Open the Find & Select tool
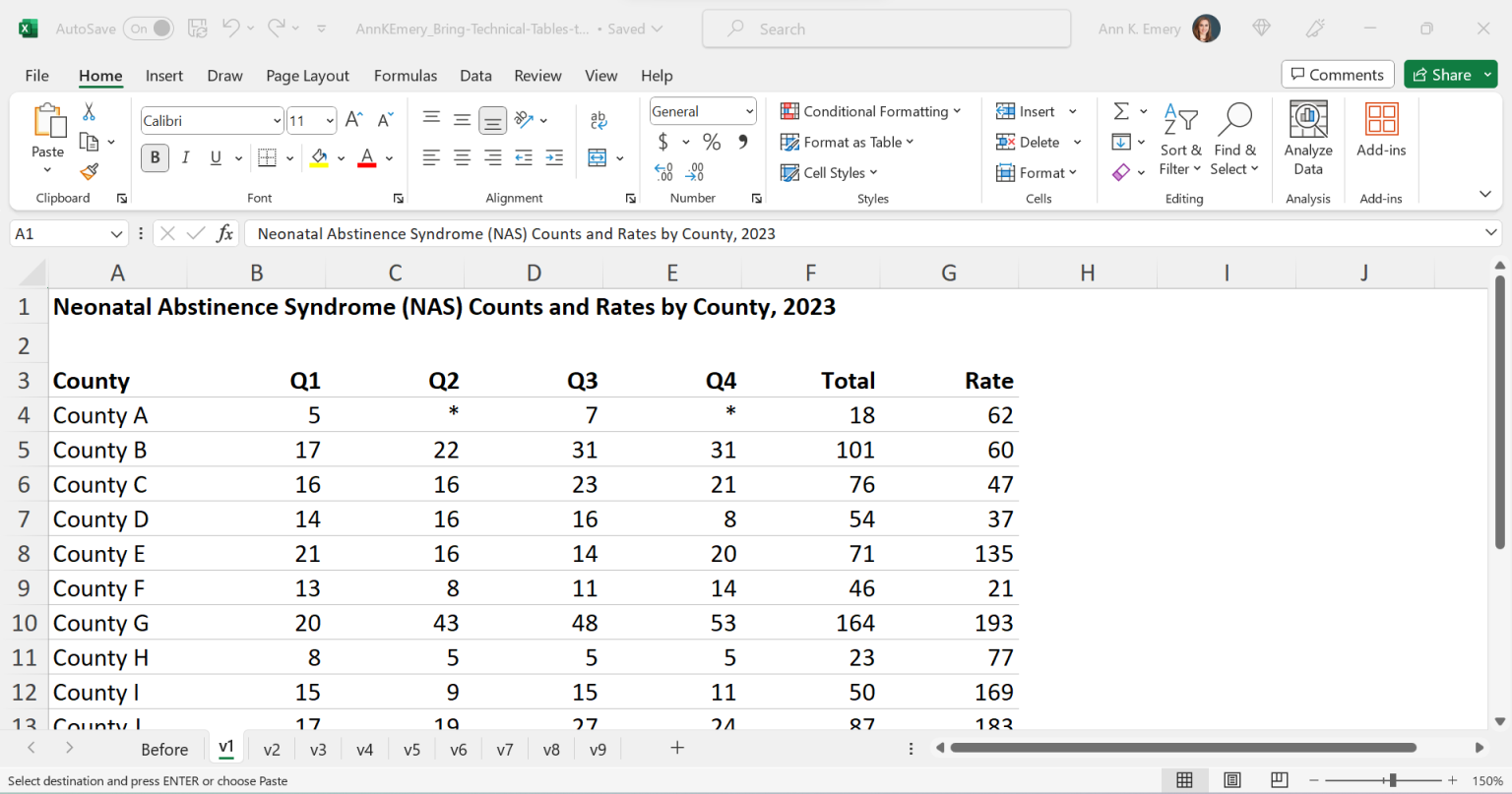This screenshot has height=794, width=1512. pos(1235,138)
